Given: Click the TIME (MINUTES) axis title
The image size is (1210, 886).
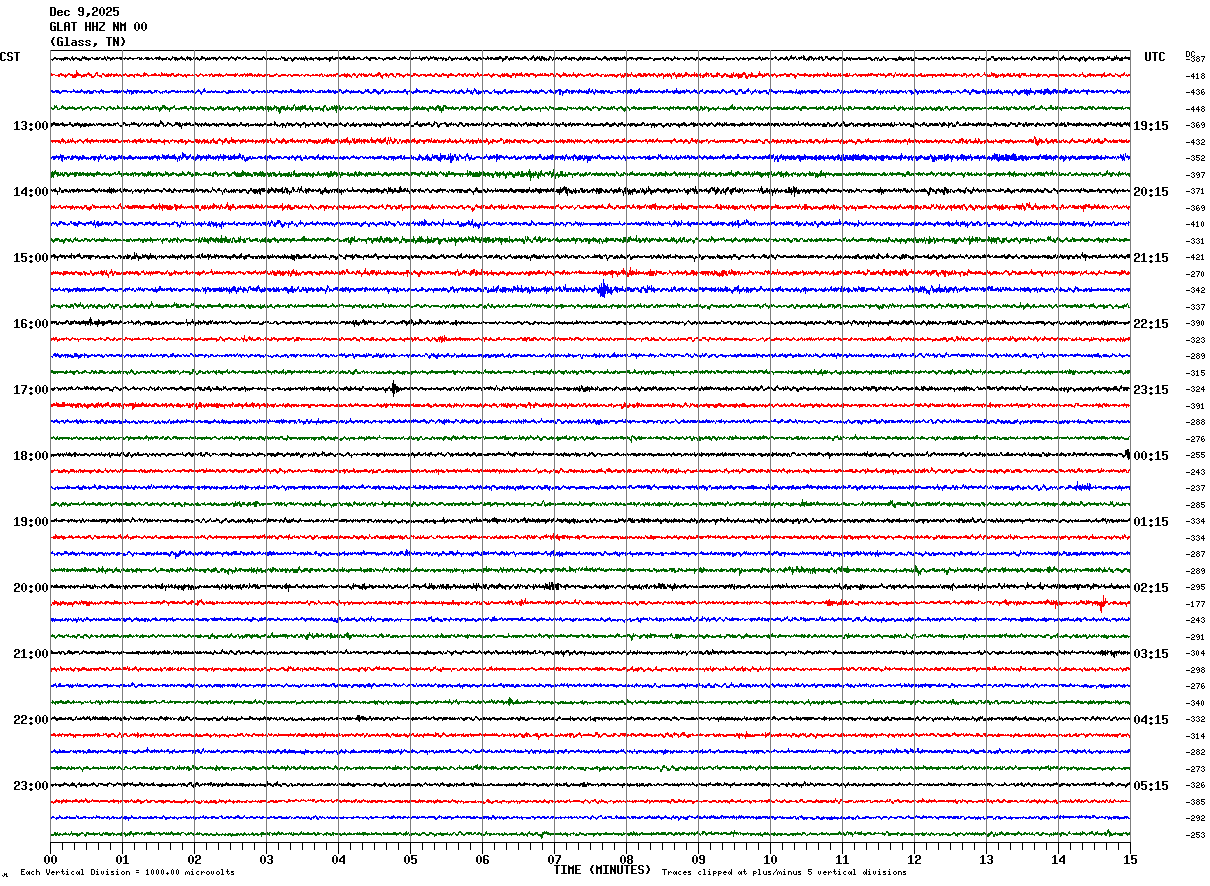Looking at the screenshot, I should (602, 870).
